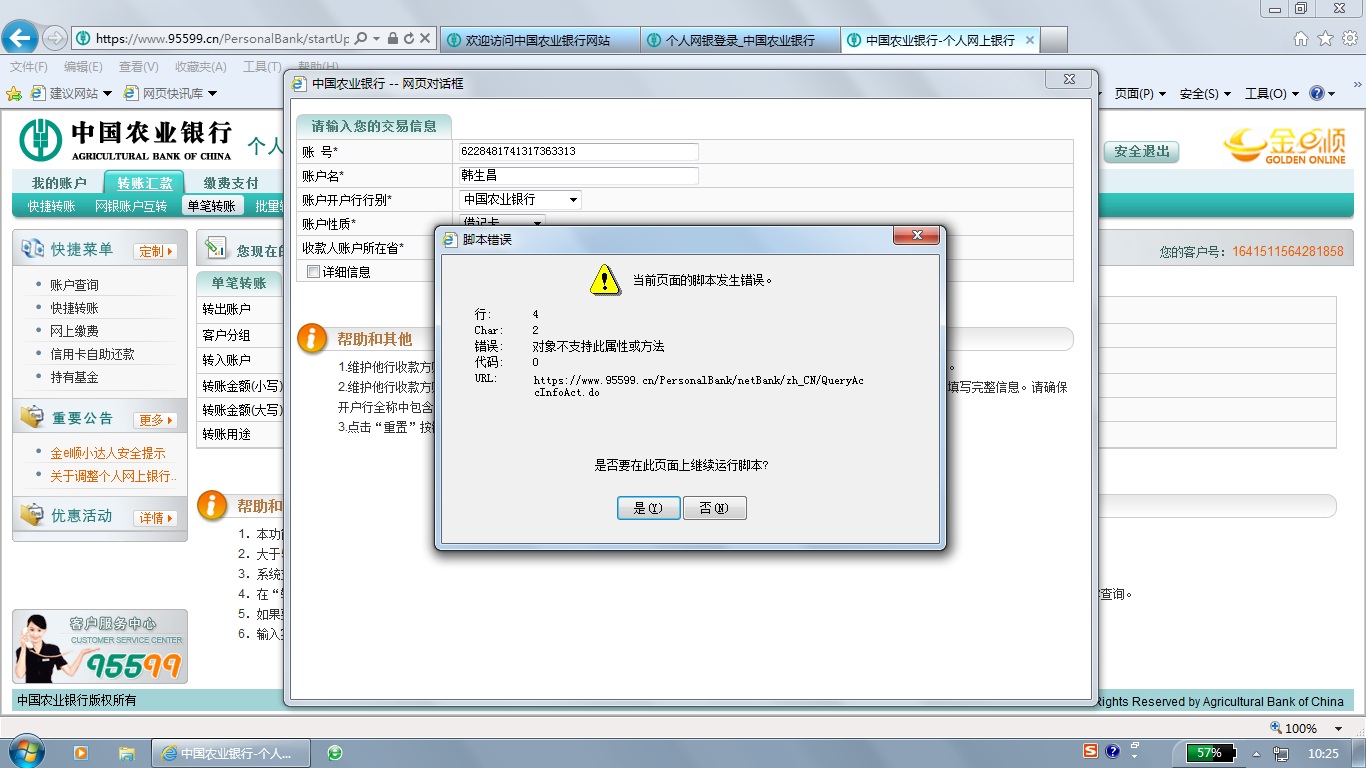The image size is (1366, 768).
Task: Click the lock security icon in address bar
Action: [393, 39]
